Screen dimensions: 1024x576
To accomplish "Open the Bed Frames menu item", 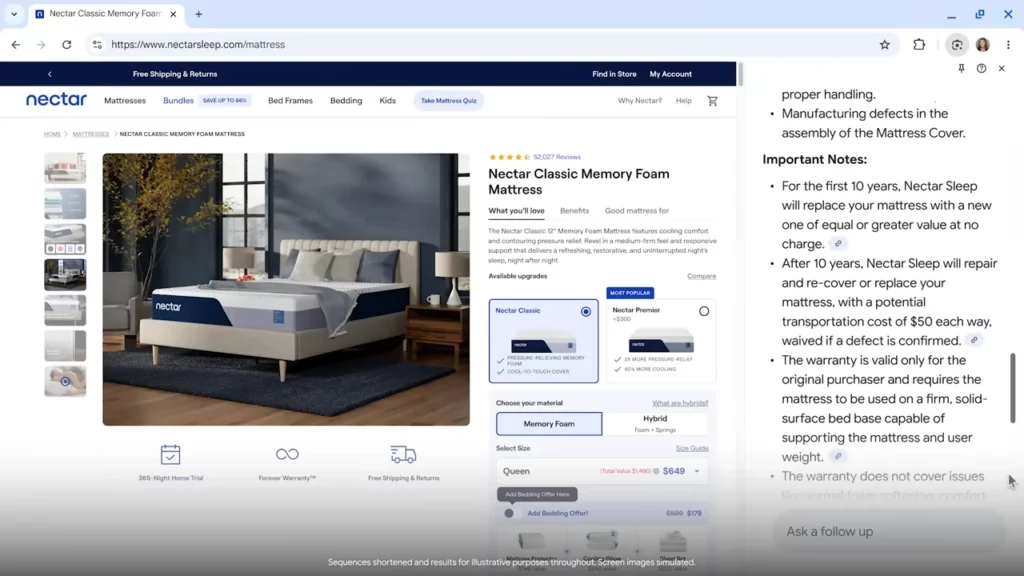I will pyautogui.click(x=290, y=101).
